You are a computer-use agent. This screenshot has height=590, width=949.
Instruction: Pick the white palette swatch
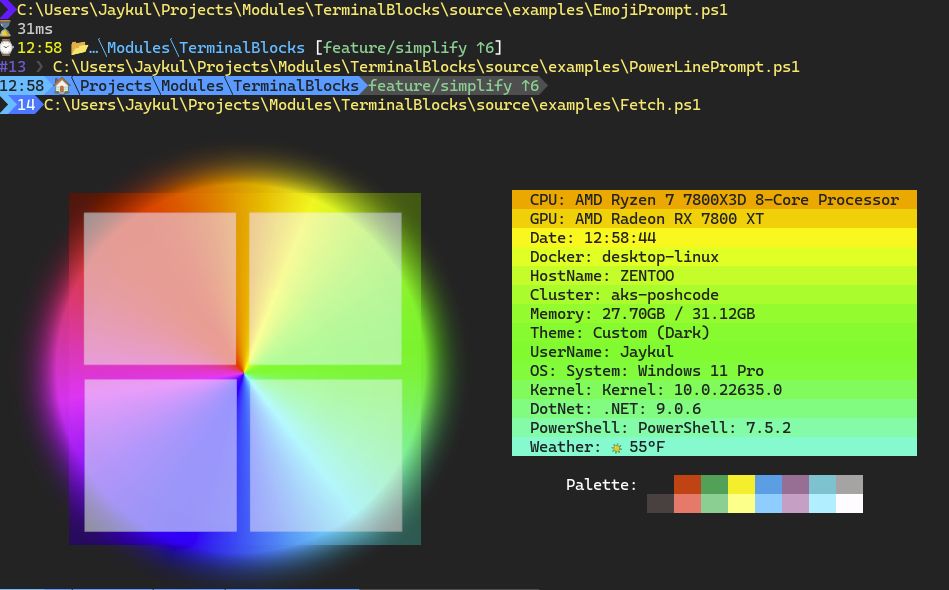(849, 503)
